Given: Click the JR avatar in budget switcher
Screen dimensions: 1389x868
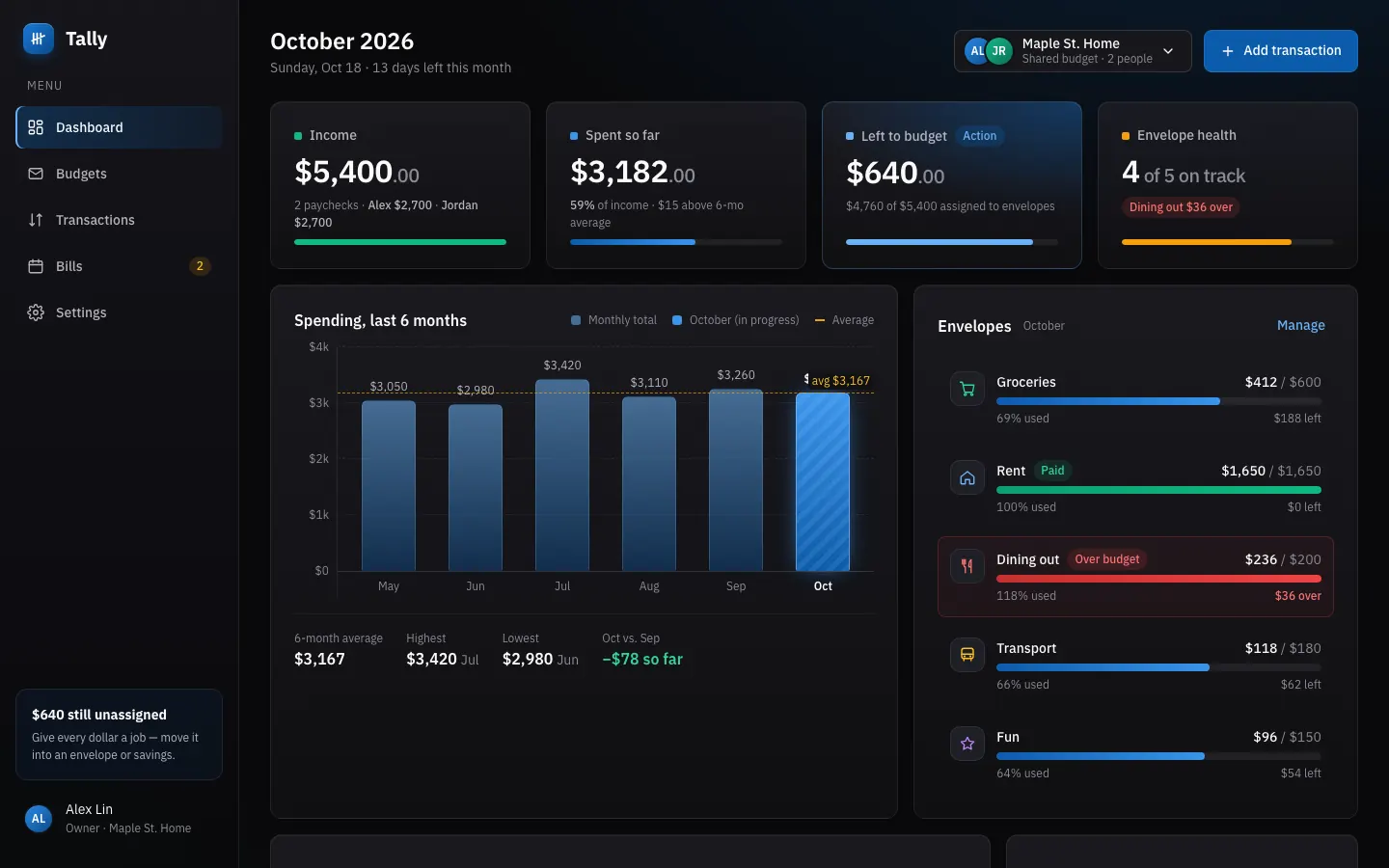Looking at the screenshot, I should tap(999, 51).
